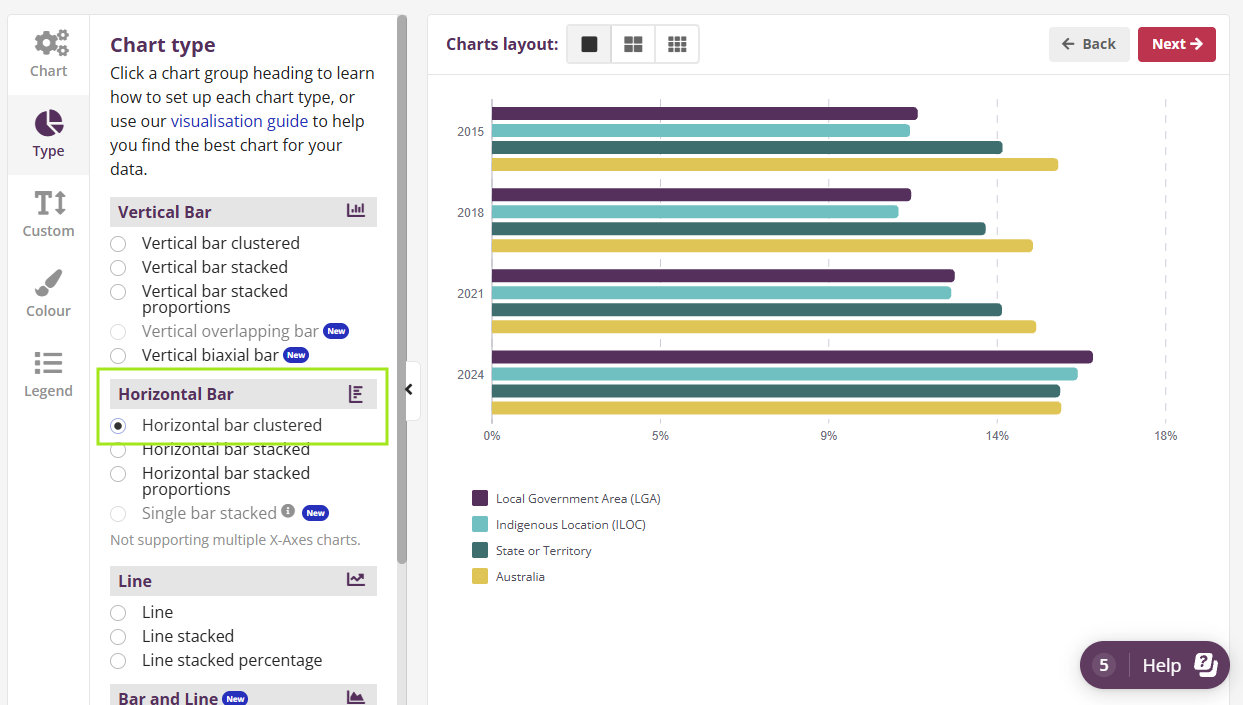Select Line stacked percentage radio option
The width and height of the screenshot is (1243, 705).
pos(118,661)
